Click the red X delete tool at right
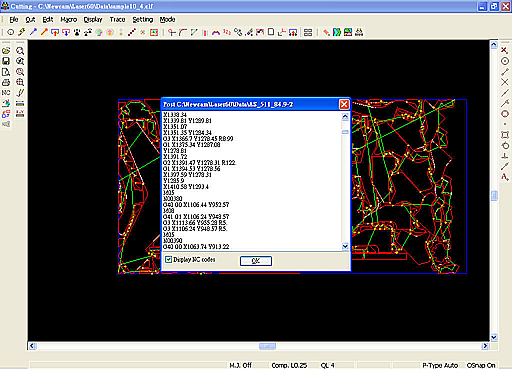 click(x=505, y=50)
